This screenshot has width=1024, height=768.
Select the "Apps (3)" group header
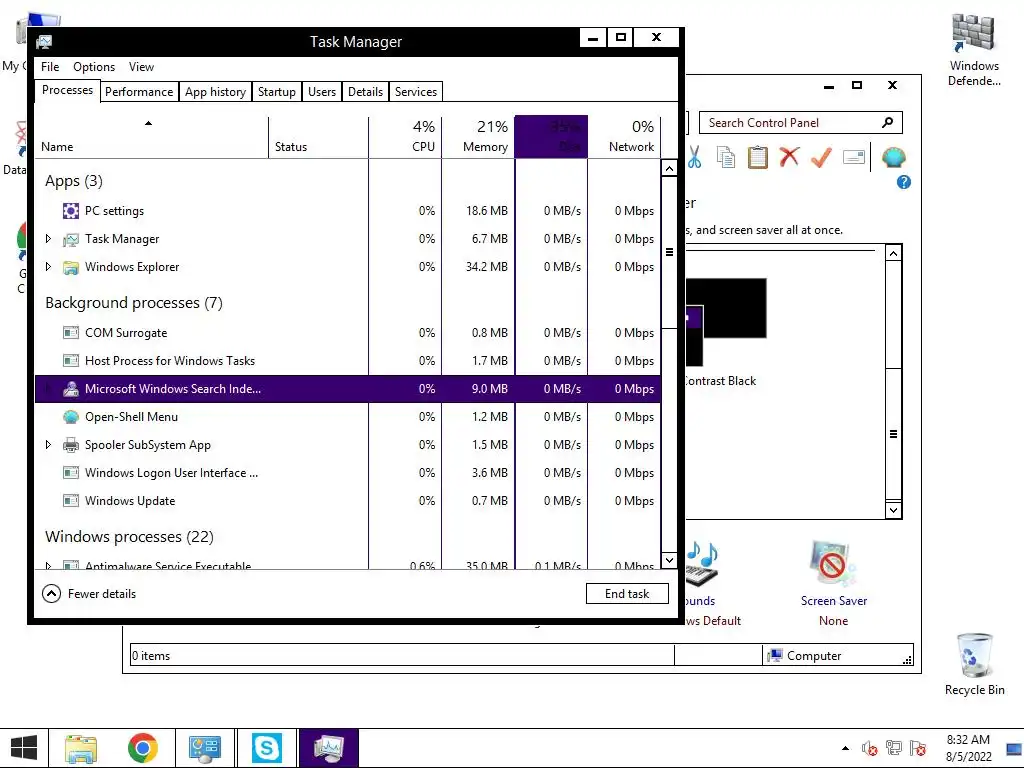[x=74, y=181]
